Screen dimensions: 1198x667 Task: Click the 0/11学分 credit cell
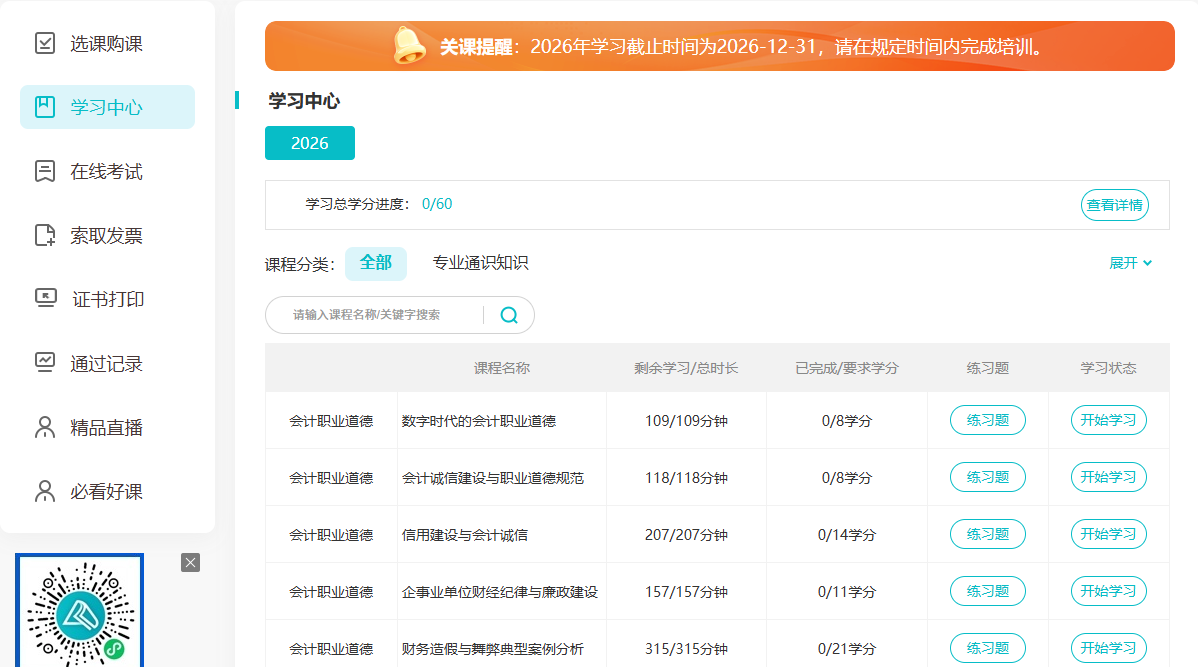pos(847,592)
